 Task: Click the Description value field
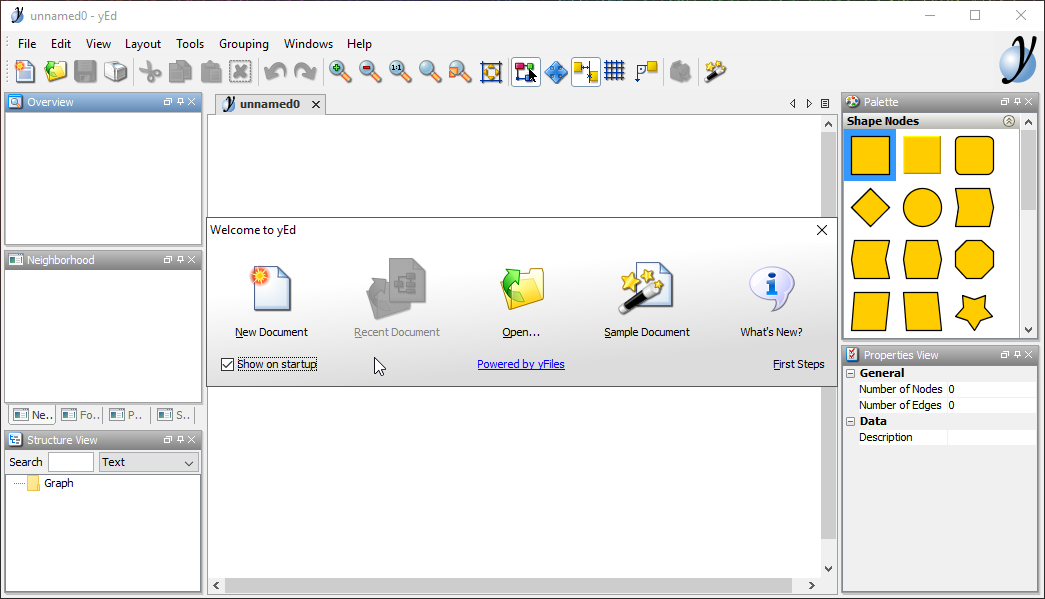pyautogui.click(x=992, y=438)
